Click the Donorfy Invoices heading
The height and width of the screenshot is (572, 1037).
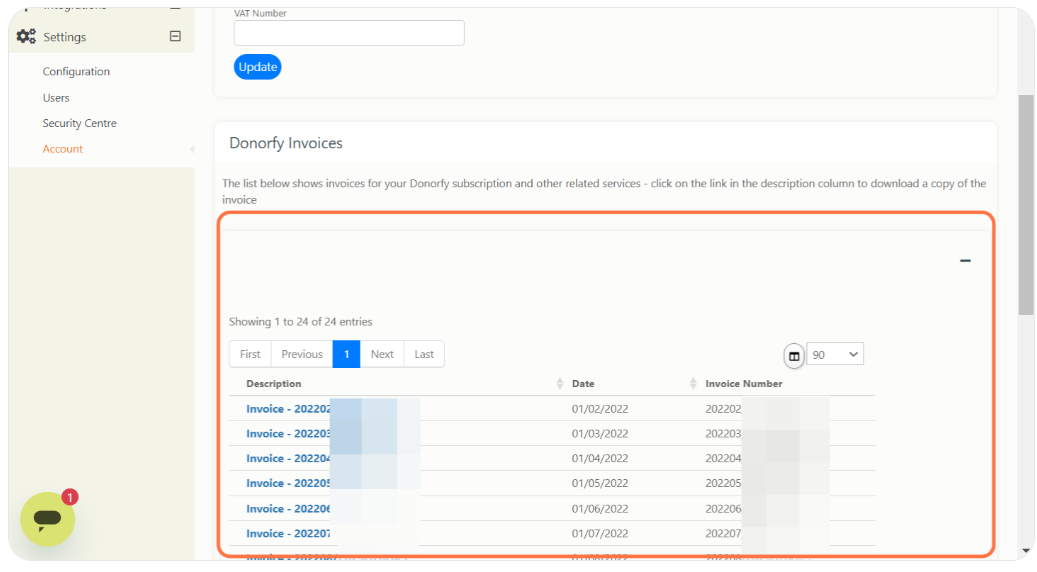286,143
